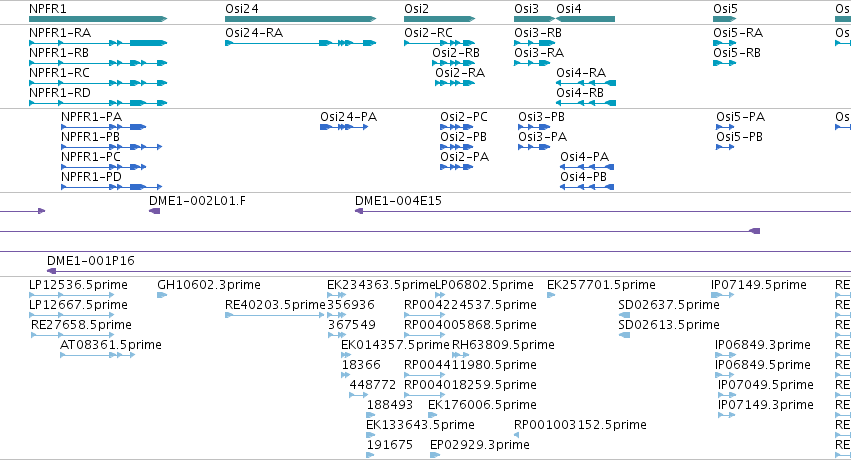Click EST RE27658.5prime
The image size is (851, 460).
pos(81,325)
